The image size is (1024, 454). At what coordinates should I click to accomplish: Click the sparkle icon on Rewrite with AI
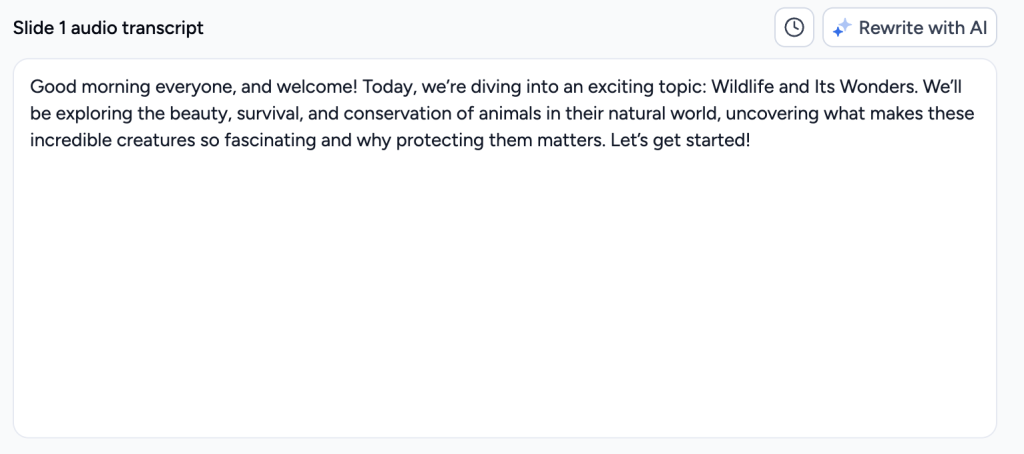point(842,28)
